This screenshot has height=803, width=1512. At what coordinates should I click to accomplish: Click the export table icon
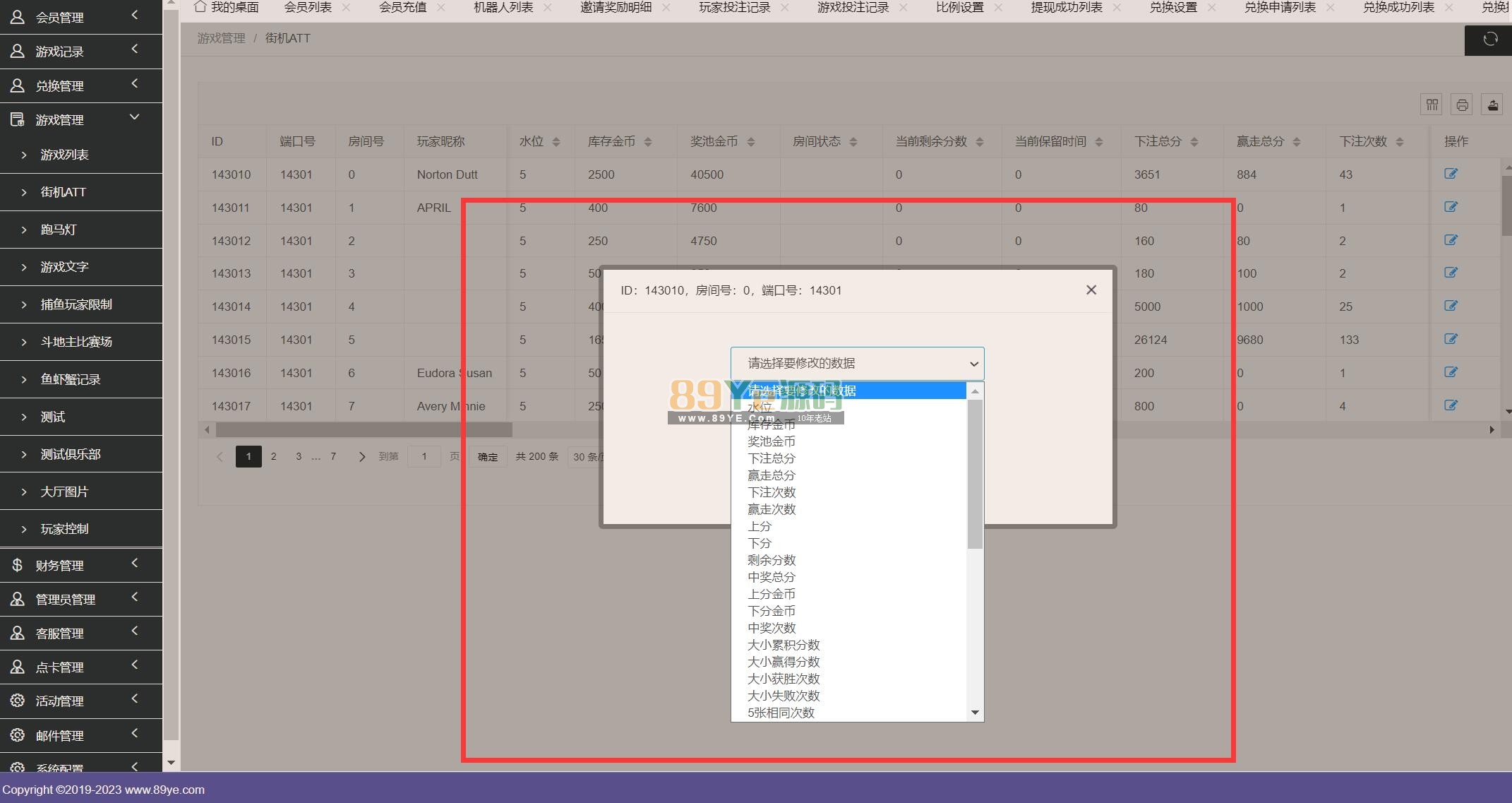[1492, 105]
